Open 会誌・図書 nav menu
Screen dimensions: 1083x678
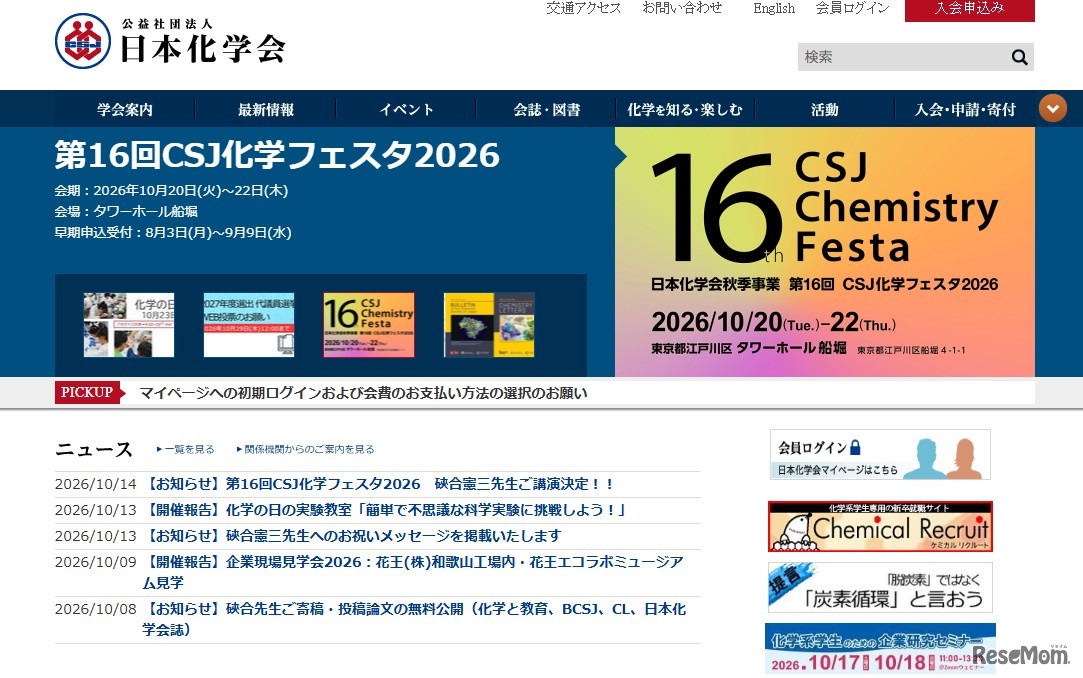[546, 109]
